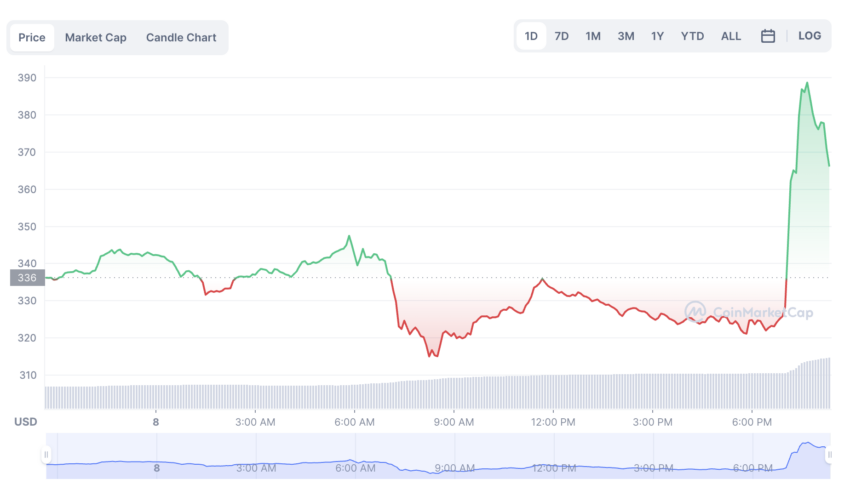
Task: Toggle LOG scale on the chart
Action: coord(809,36)
